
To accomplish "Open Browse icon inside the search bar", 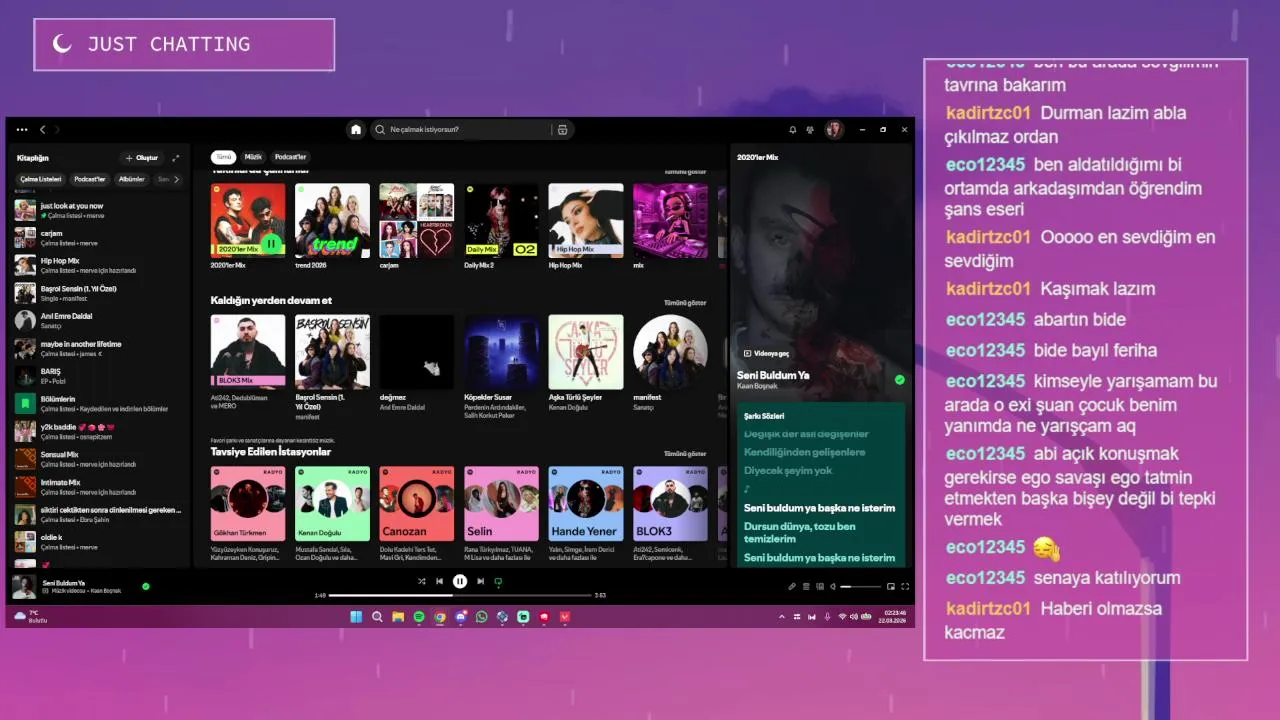I will pos(562,129).
